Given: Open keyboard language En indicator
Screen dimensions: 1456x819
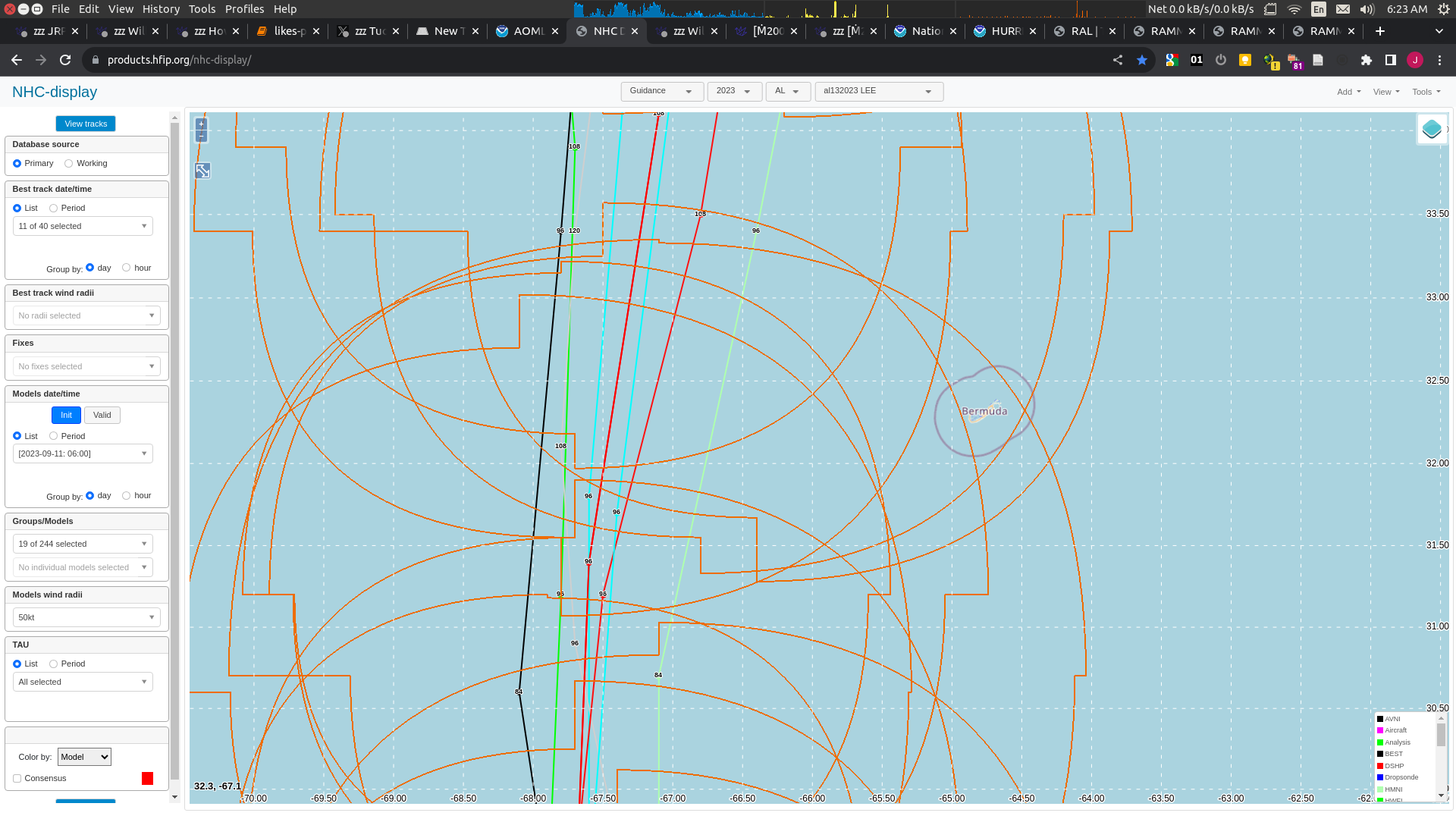Looking at the screenshot, I should point(1319,9).
